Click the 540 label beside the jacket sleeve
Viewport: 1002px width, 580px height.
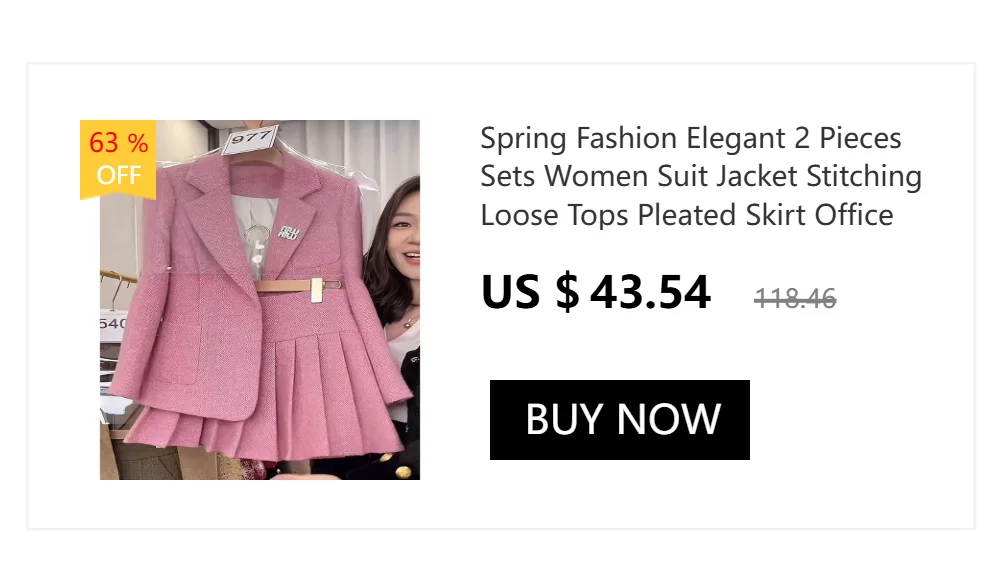112,323
